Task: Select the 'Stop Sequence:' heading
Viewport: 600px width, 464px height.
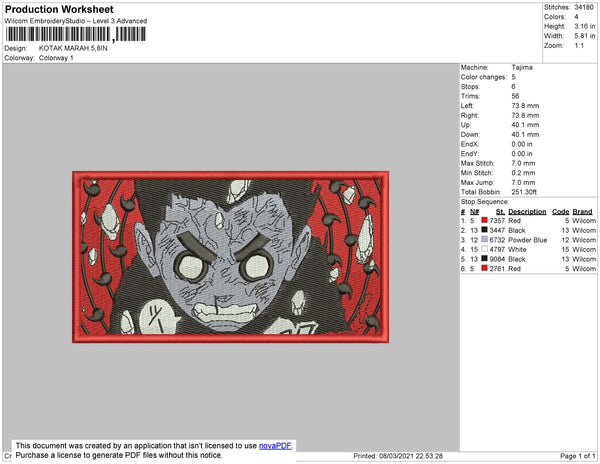Action: point(485,202)
